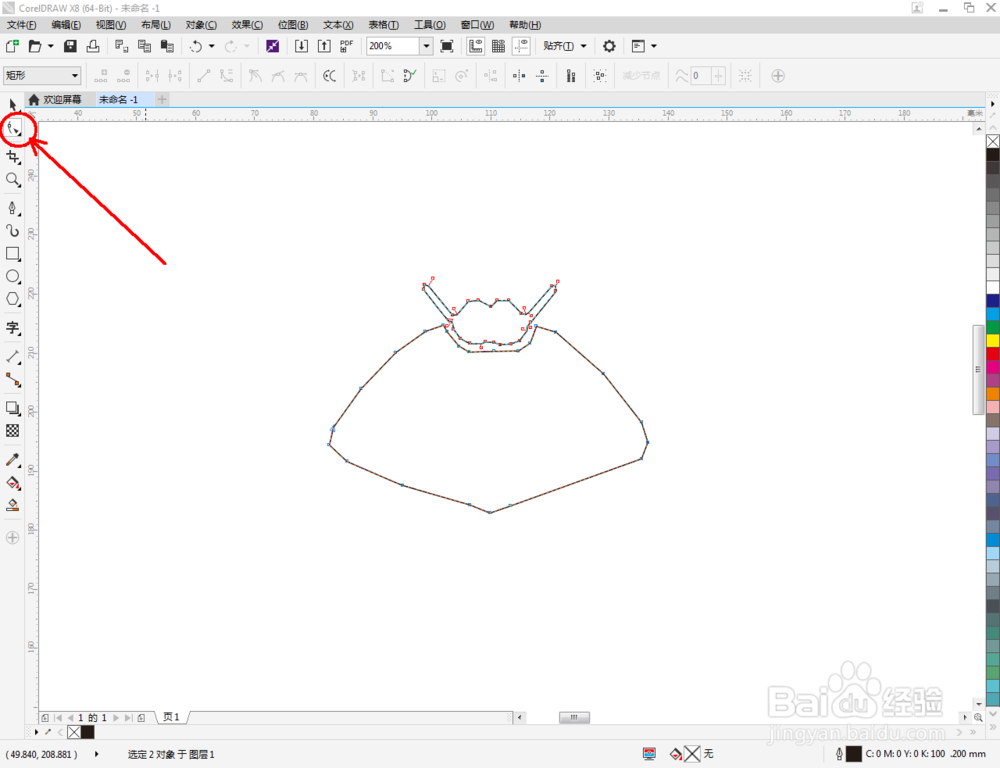Image resolution: width=1000 pixels, height=768 pixels.
Task: Click the Import icon
Action: coord(301,46)
